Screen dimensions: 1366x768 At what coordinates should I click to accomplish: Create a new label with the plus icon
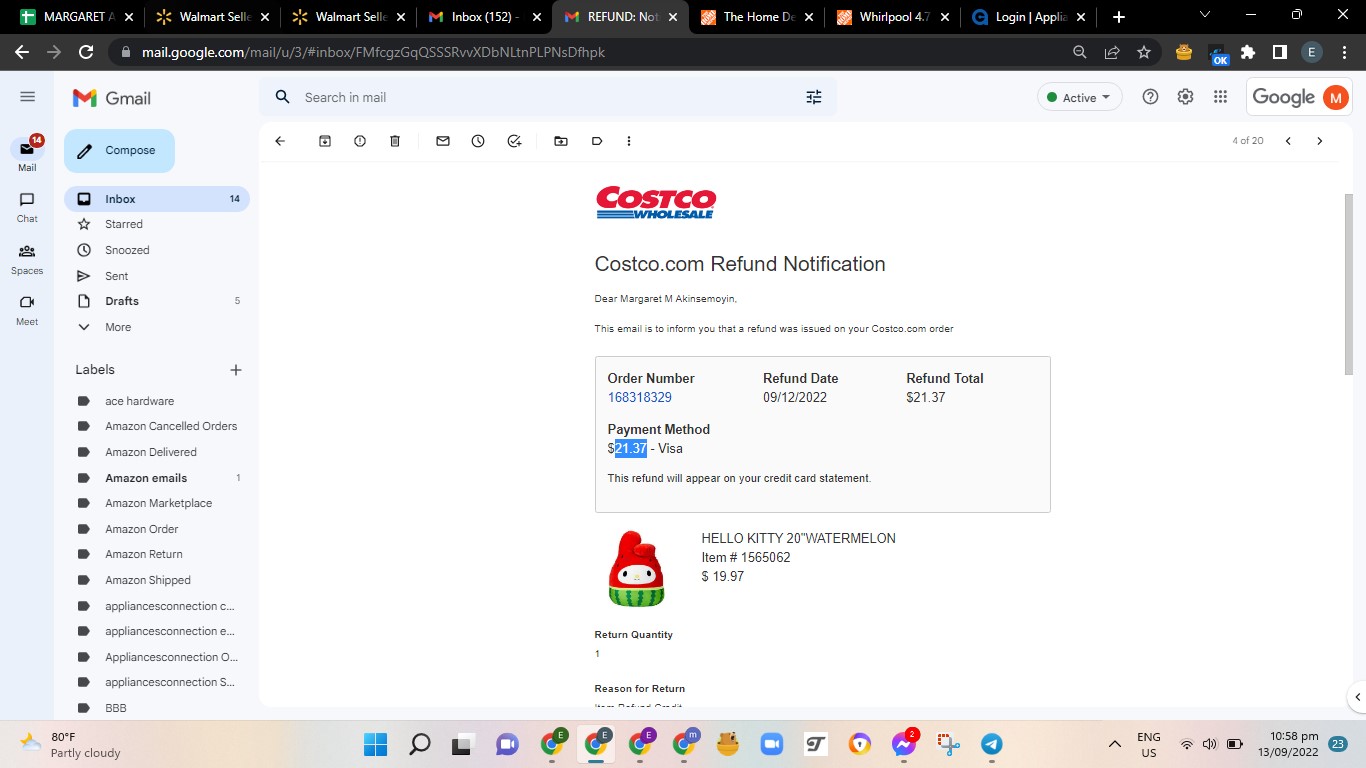(x=236, y=370)
